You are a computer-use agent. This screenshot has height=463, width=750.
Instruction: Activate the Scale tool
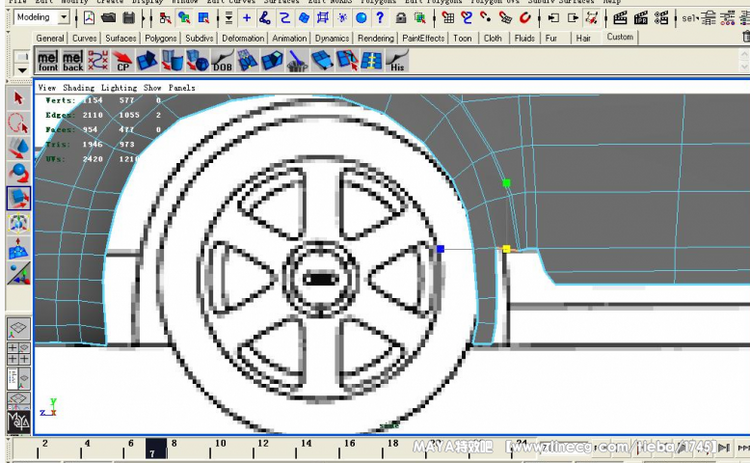click(18, 198)
